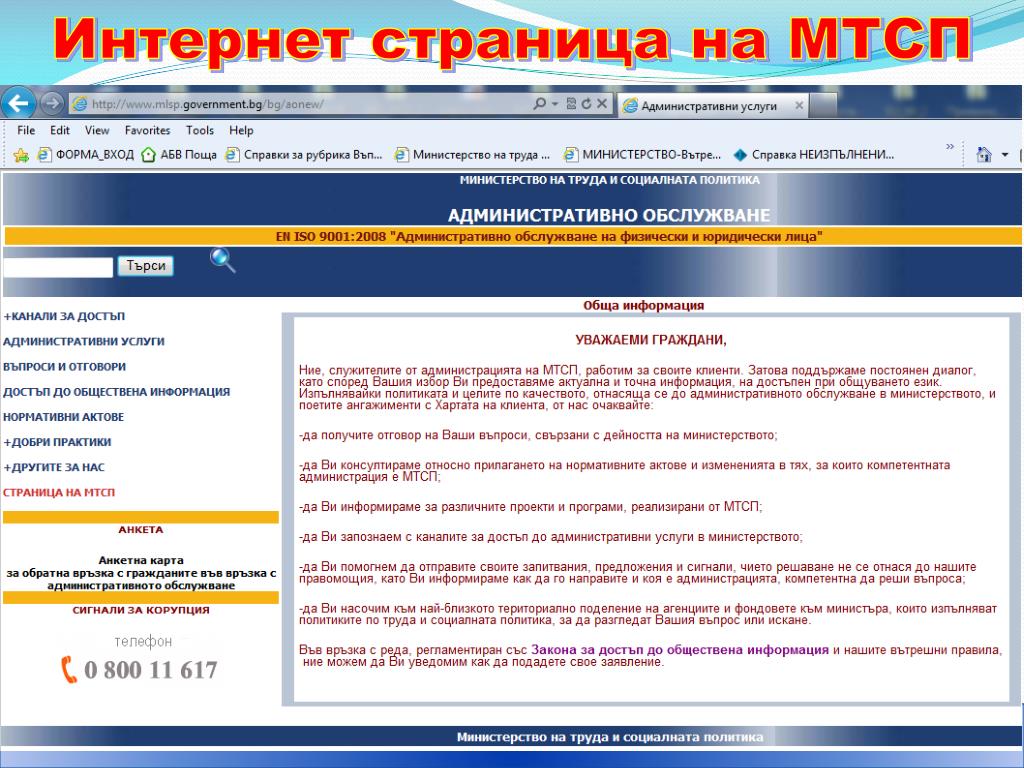Click the Home icon in command bar
The width and height of the screenshot is (1024, 768).
(984, 155)
